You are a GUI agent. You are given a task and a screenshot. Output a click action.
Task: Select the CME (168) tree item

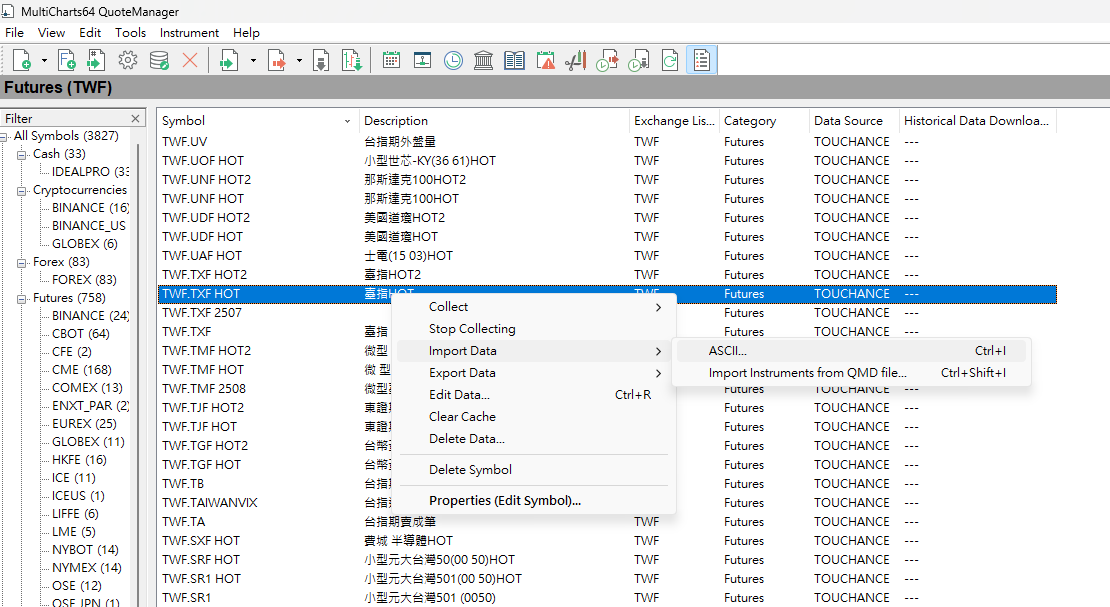point(81,370)
